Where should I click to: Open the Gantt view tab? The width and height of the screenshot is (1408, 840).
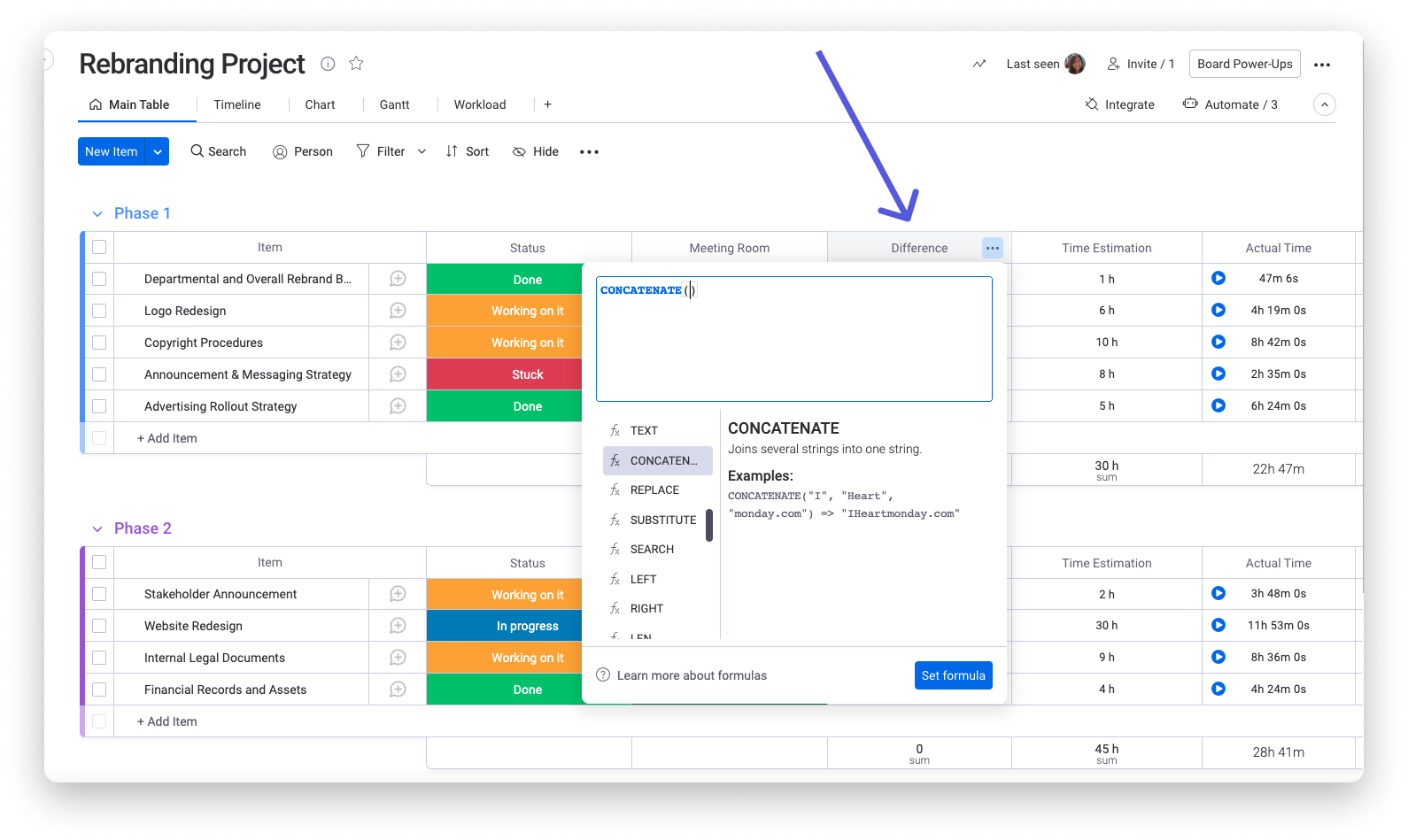394,104
